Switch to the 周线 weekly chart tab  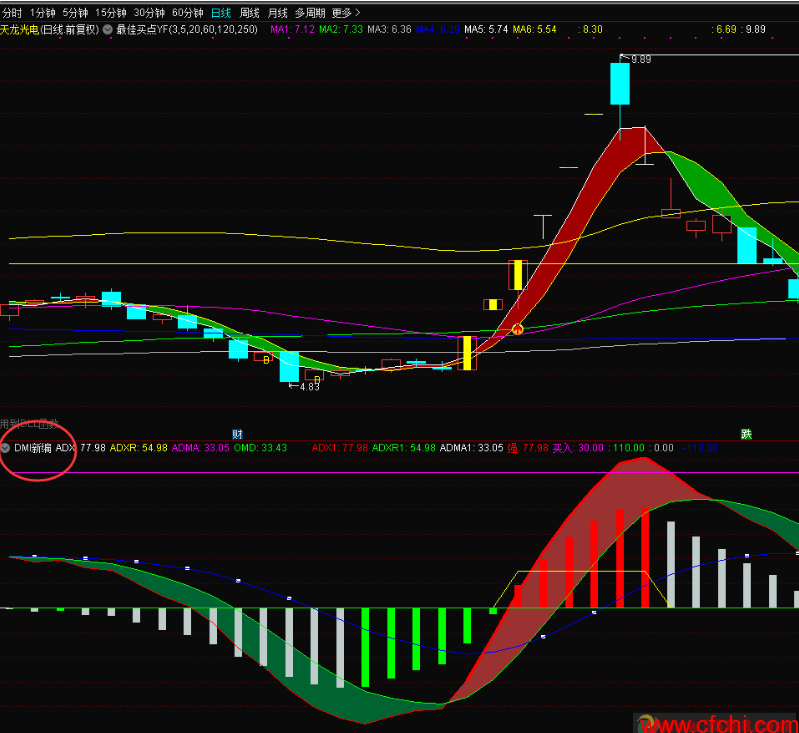click(250, 13)
